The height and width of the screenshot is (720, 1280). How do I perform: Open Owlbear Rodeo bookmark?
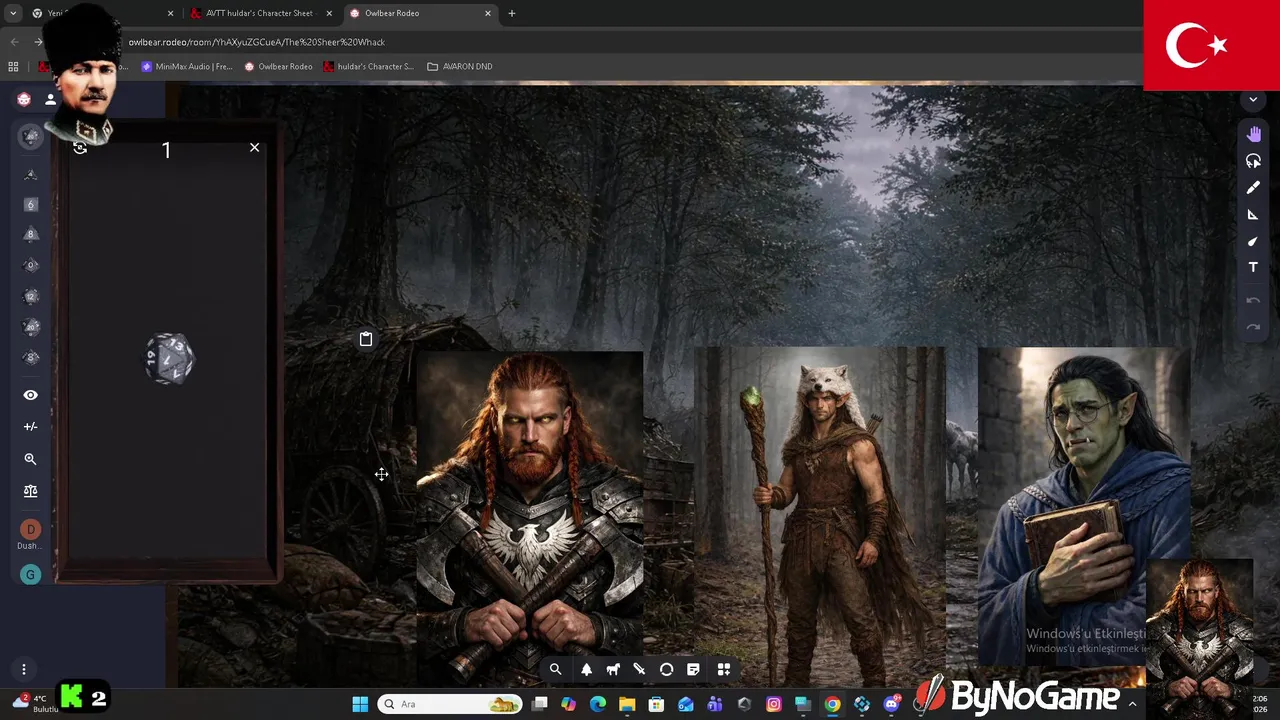(x=279, y=66)
